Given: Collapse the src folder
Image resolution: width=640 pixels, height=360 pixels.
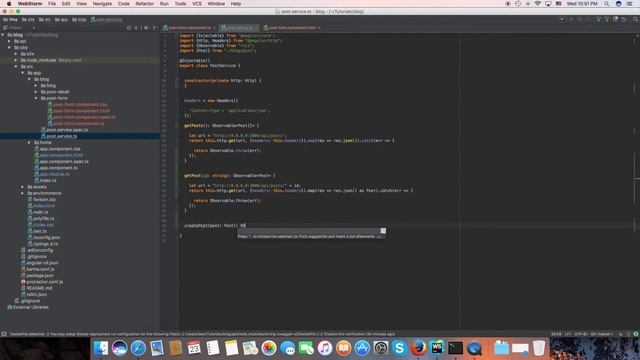Looking at the screenshot, I should pos(16,67).
